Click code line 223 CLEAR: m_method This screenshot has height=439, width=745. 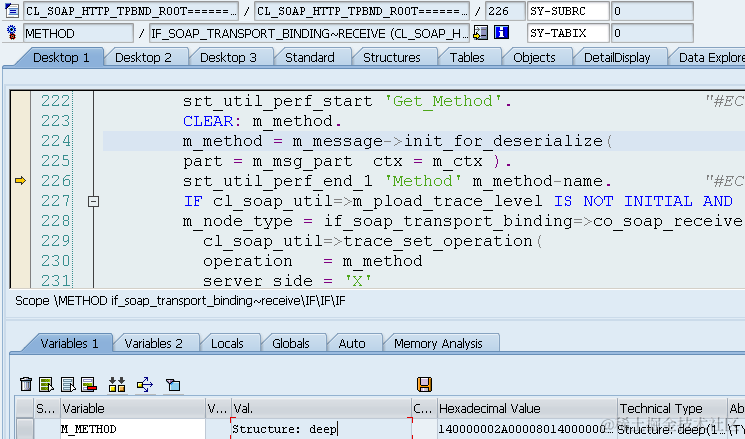262,121
